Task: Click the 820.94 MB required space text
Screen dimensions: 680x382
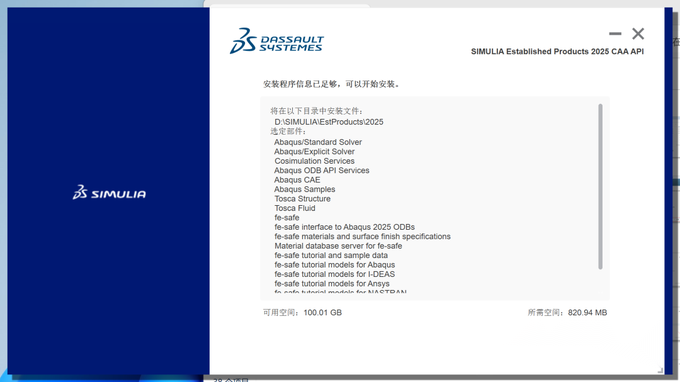Action: point(587,313)
